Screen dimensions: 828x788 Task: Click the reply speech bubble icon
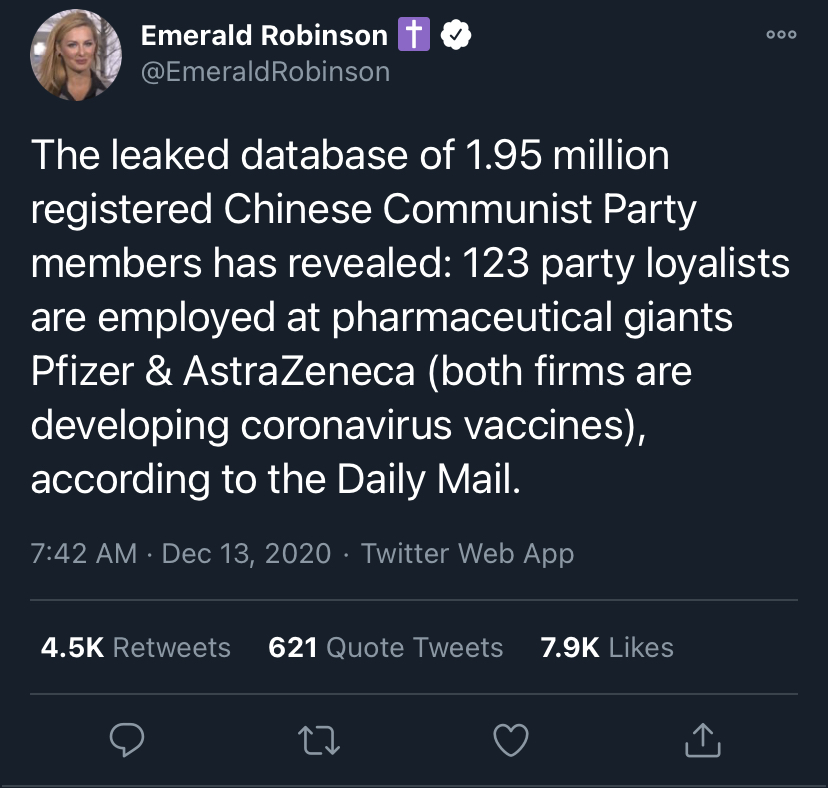click(x=128, y=740)
